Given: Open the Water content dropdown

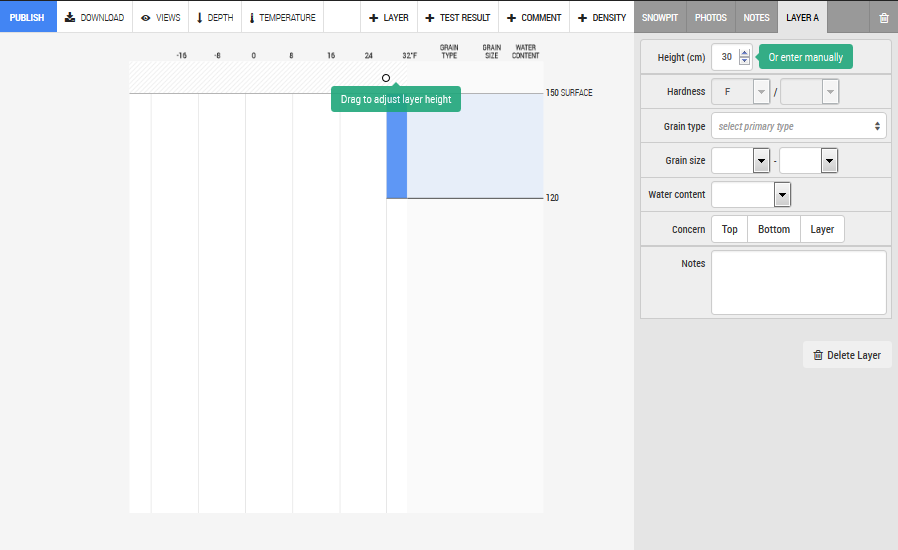Looking at the screenshot, I should tap(751, 195).
